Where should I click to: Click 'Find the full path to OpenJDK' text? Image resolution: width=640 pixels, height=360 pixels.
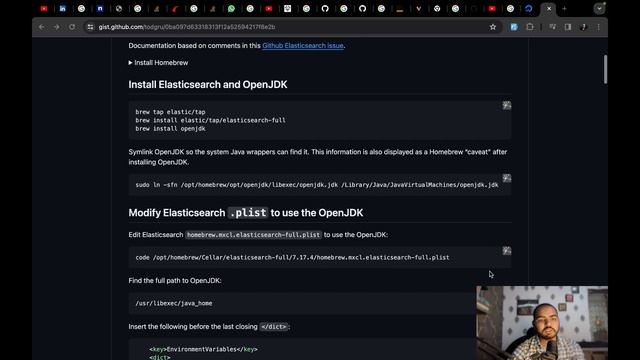pos(175,281)
